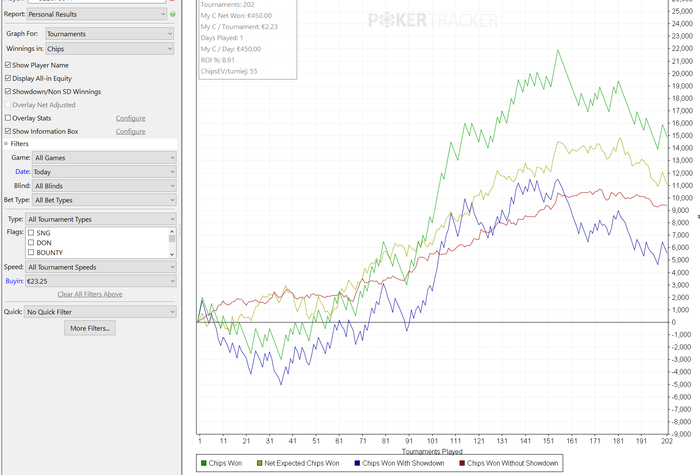Click the ROI % line in information box
The width and height of the screenshot is (700, 475).
click(x=218, y=60)
